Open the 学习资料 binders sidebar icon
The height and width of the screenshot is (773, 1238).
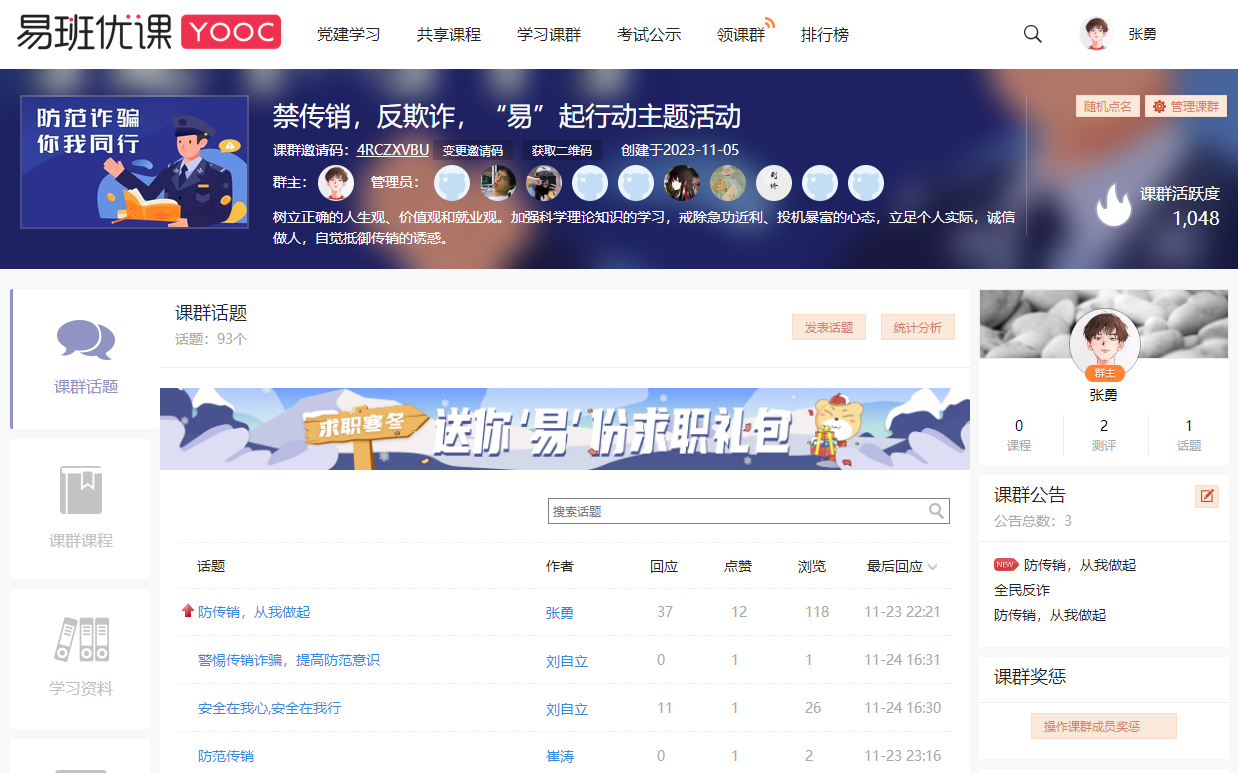[80, 640]
